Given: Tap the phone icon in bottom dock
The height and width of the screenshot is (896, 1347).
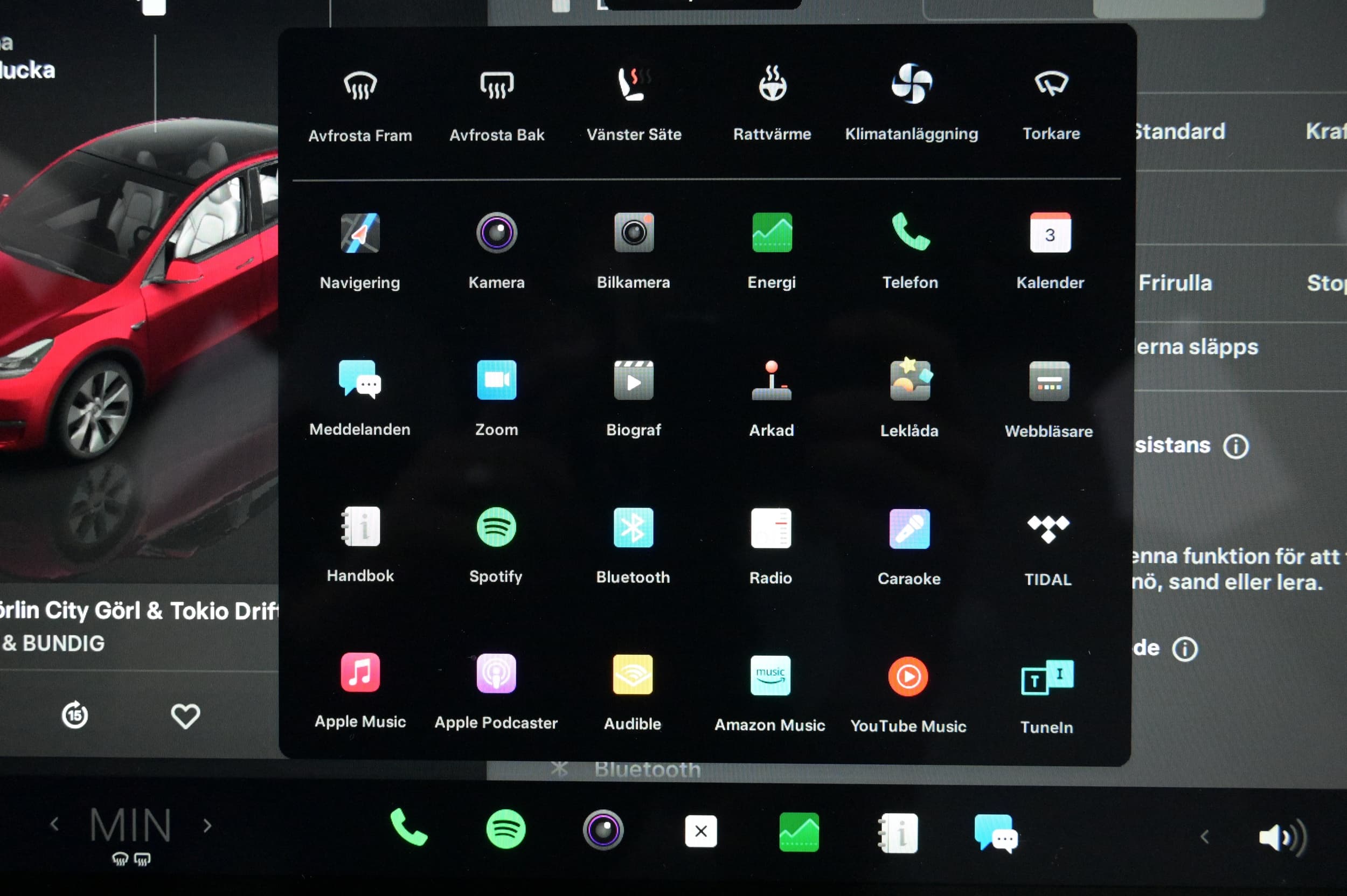Looking at the screenshot, I should [x=408, y=827].
